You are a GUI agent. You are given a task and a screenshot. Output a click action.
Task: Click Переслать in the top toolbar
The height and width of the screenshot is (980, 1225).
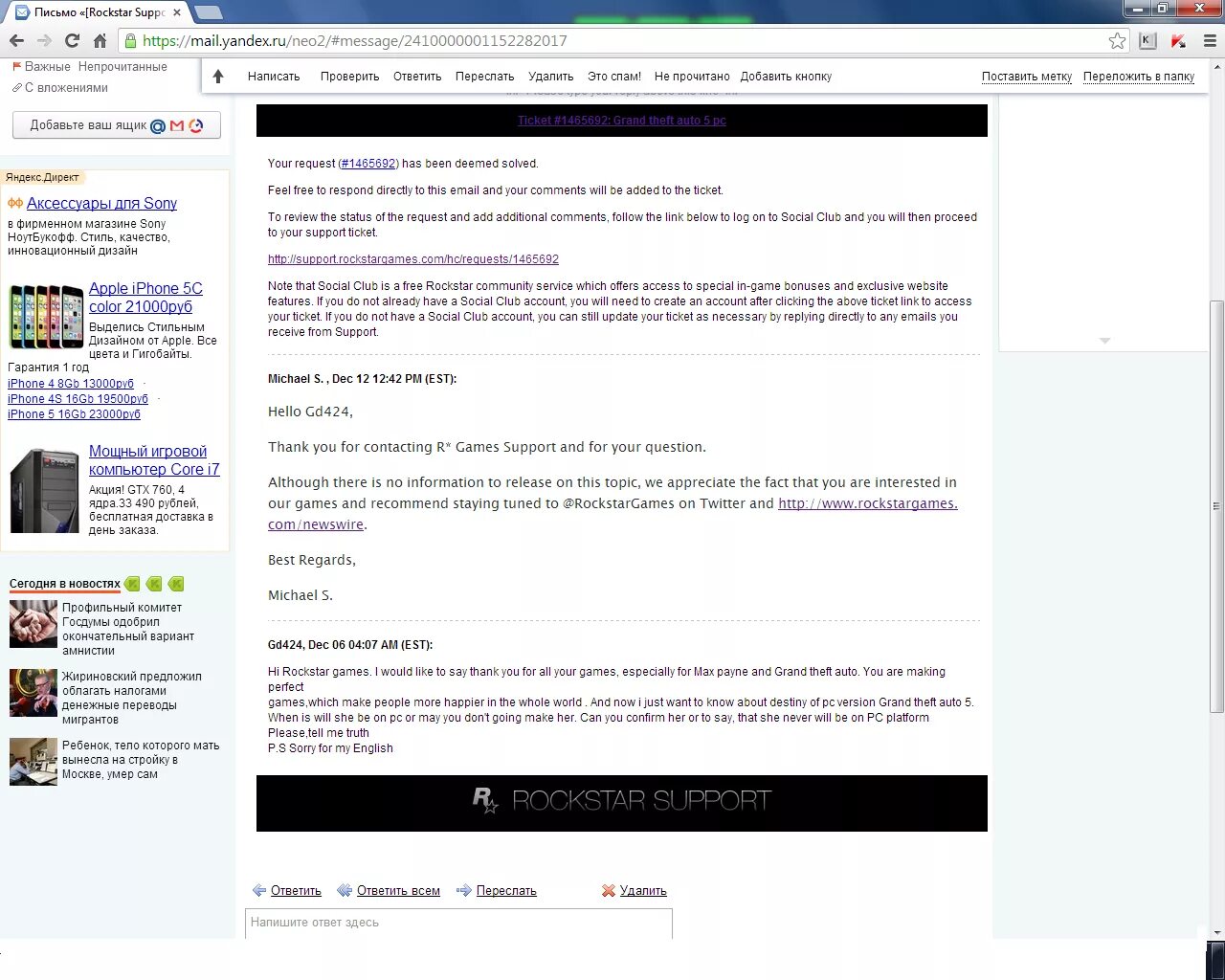tap(484, 77)
